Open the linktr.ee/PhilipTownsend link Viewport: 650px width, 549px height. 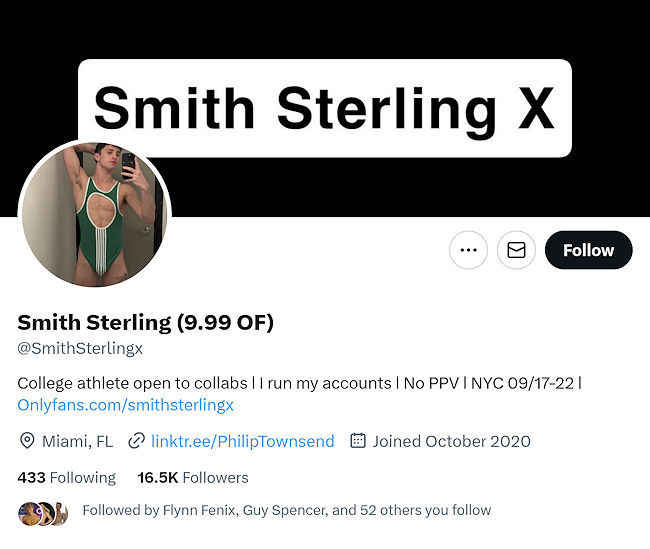click(243, 441)
